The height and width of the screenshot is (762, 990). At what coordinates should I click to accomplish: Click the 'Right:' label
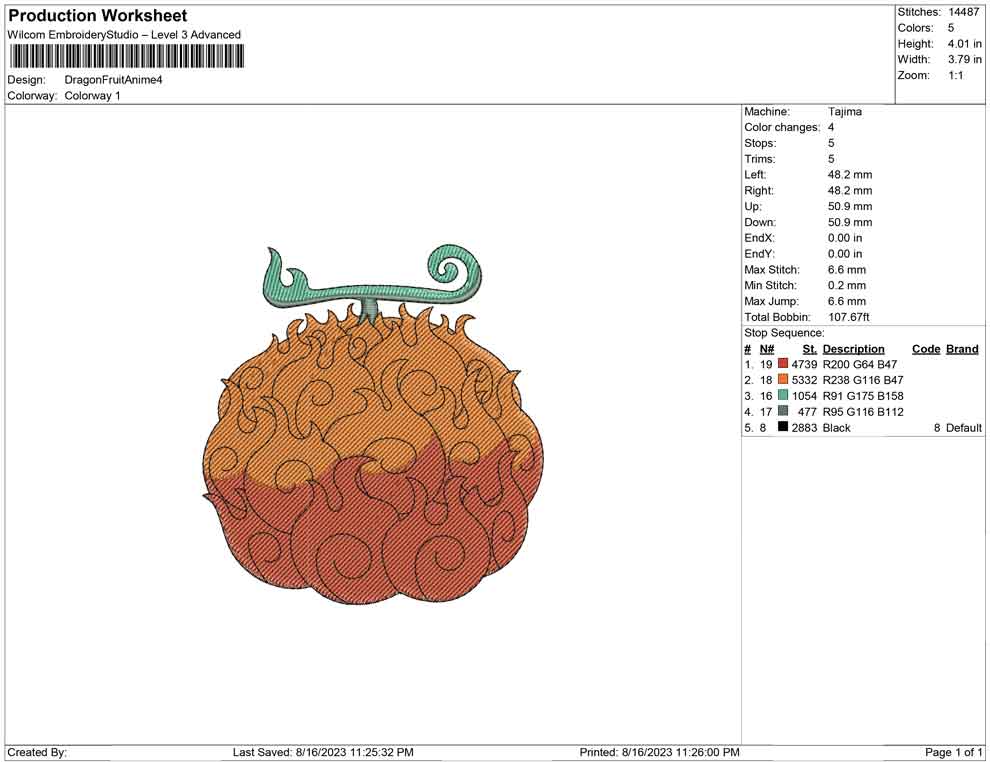[758, 191]
